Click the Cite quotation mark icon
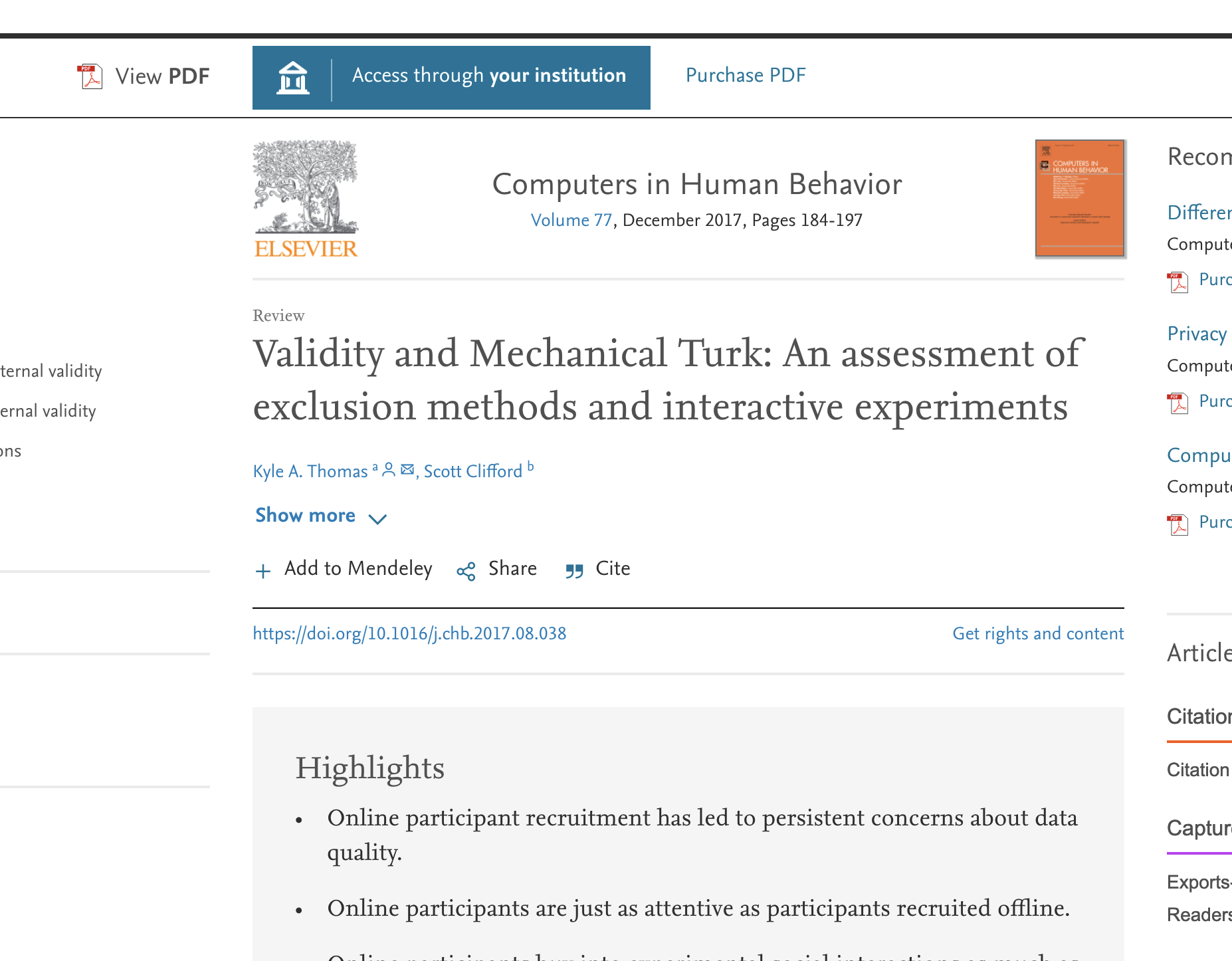Screen dimensions: 1232x961 (574, 571)
